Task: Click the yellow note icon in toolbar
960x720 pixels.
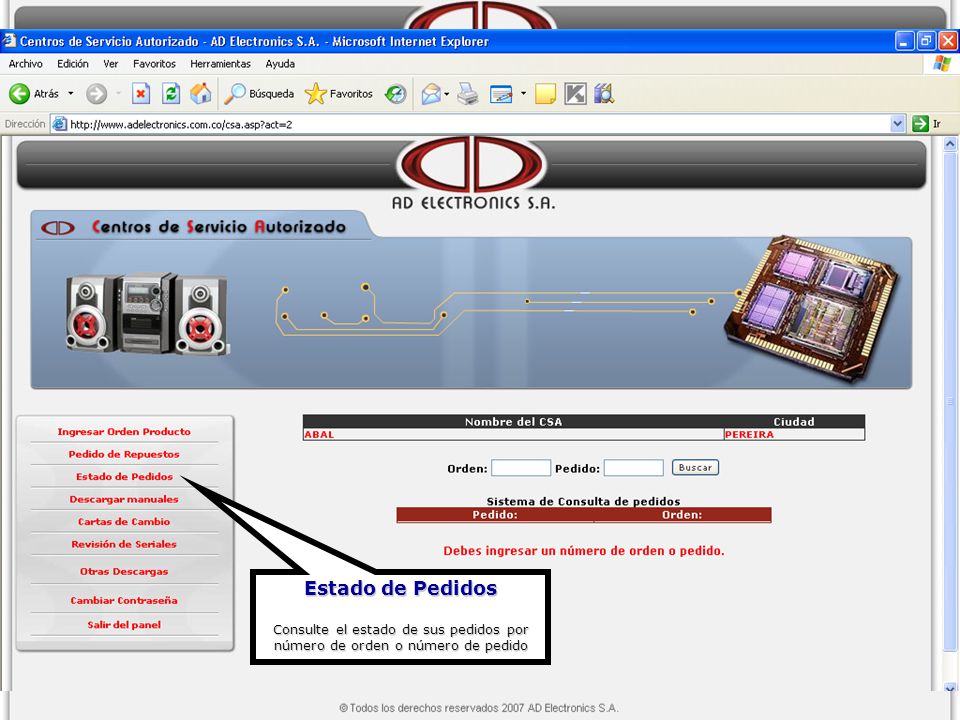Action: [545, 94]
